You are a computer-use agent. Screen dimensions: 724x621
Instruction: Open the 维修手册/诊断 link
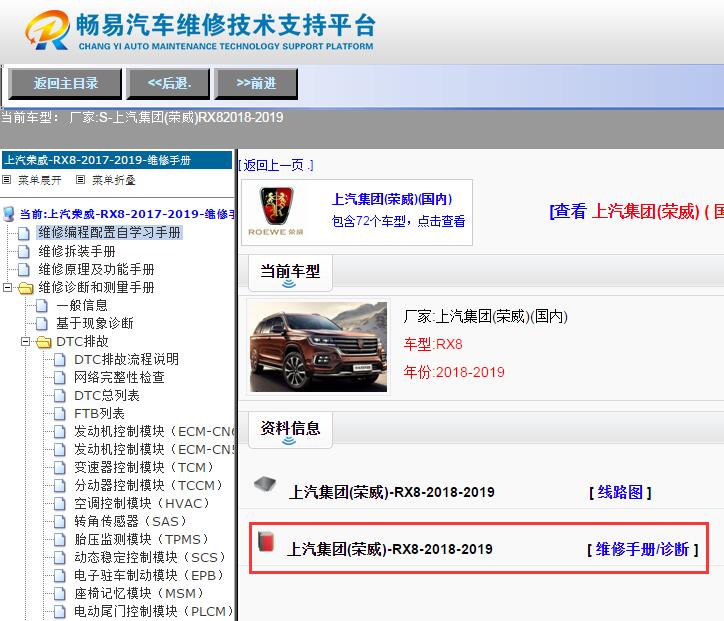pyautogui.click(x=642, y=549)
